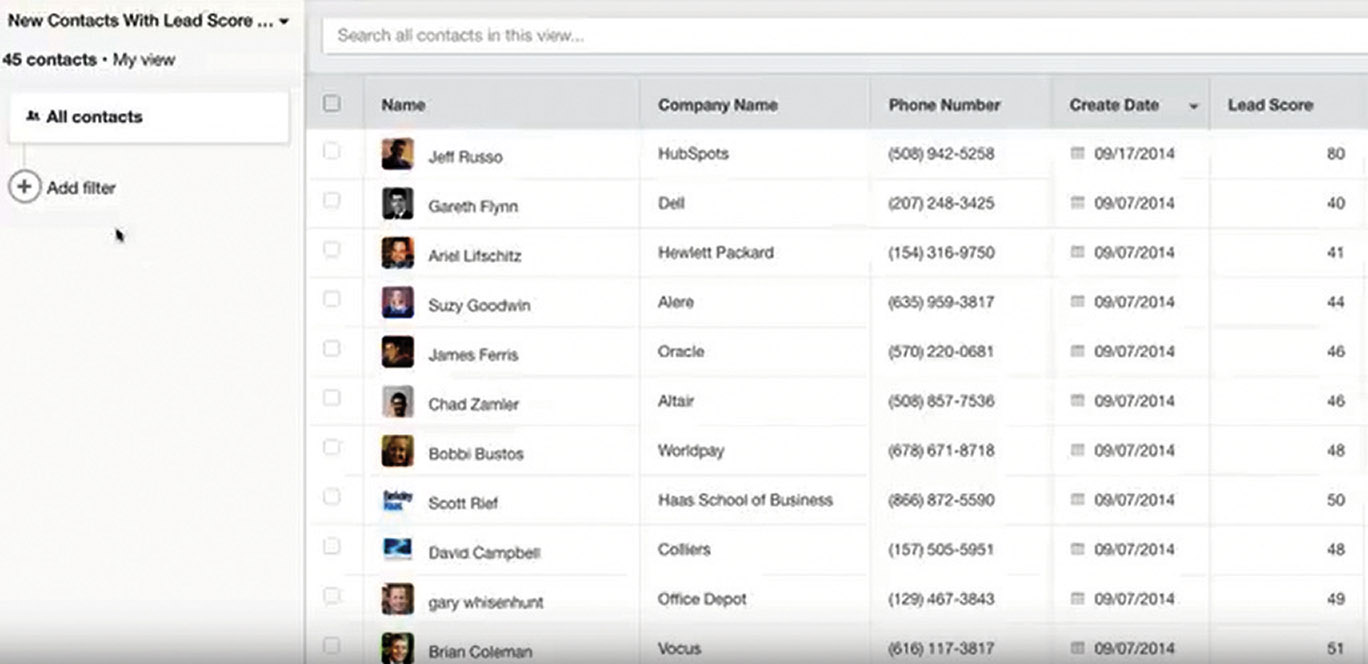Open Jeff Russo's contact avatar
This screenshot has height=664, width=1368.
pyautogui.click(x=397, y=154)
